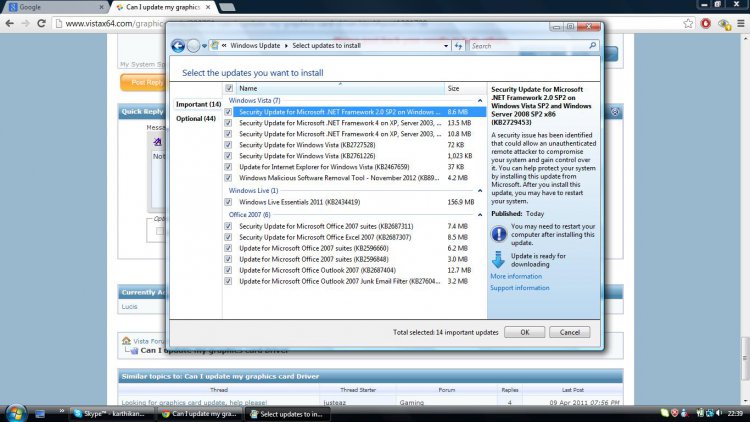The width and height of the screenshot is (750, 422).
Task: Uncheck the 13.5 MB .NET Framework 4 update
Action: tap(228, 123)
